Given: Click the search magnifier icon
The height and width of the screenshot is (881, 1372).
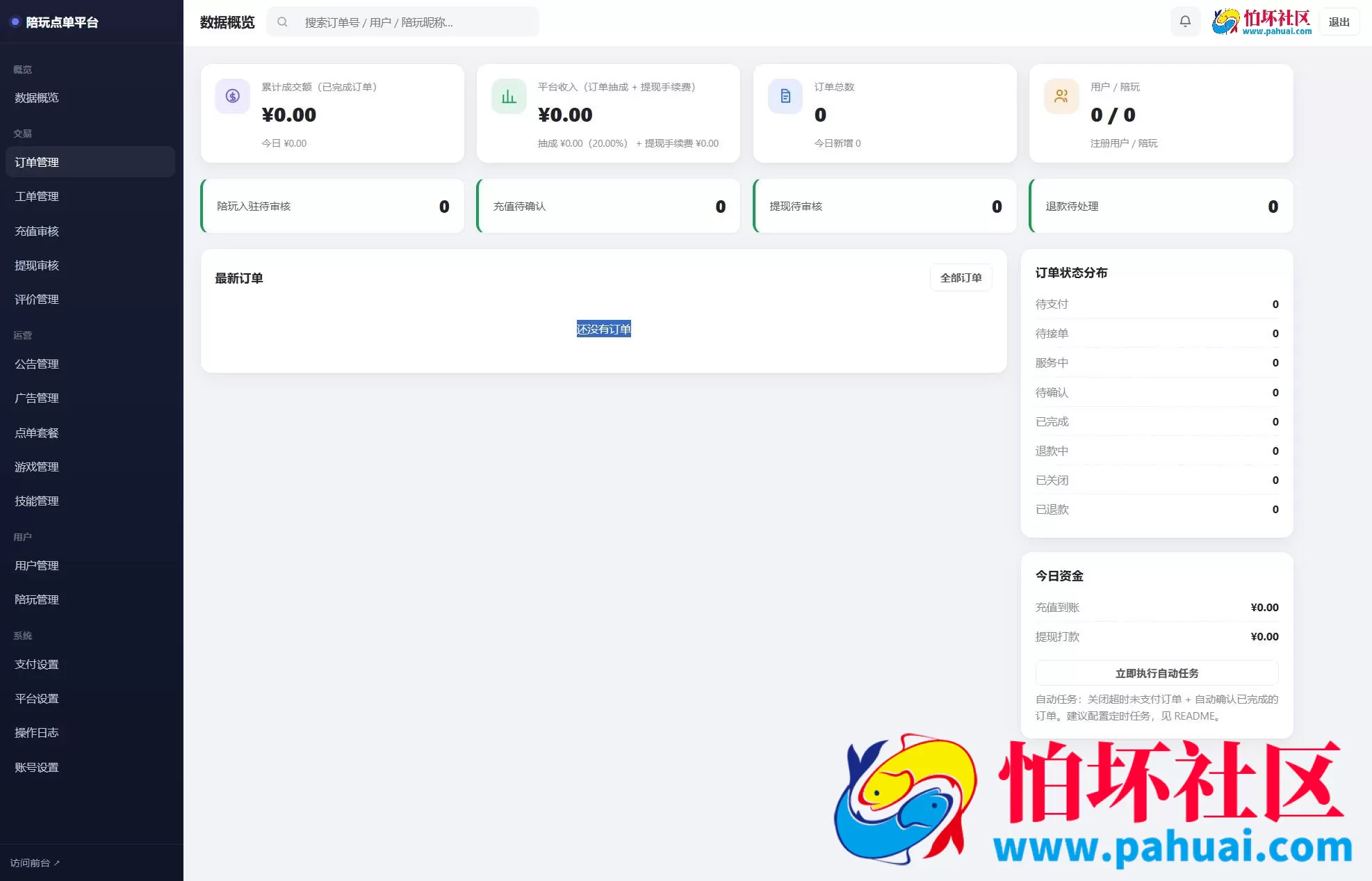Looking at the screenshot, I should tap(282, 22).
